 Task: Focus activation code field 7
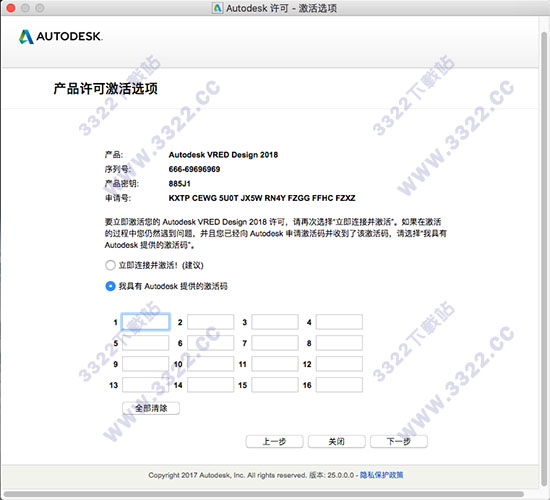click(275, 343)
